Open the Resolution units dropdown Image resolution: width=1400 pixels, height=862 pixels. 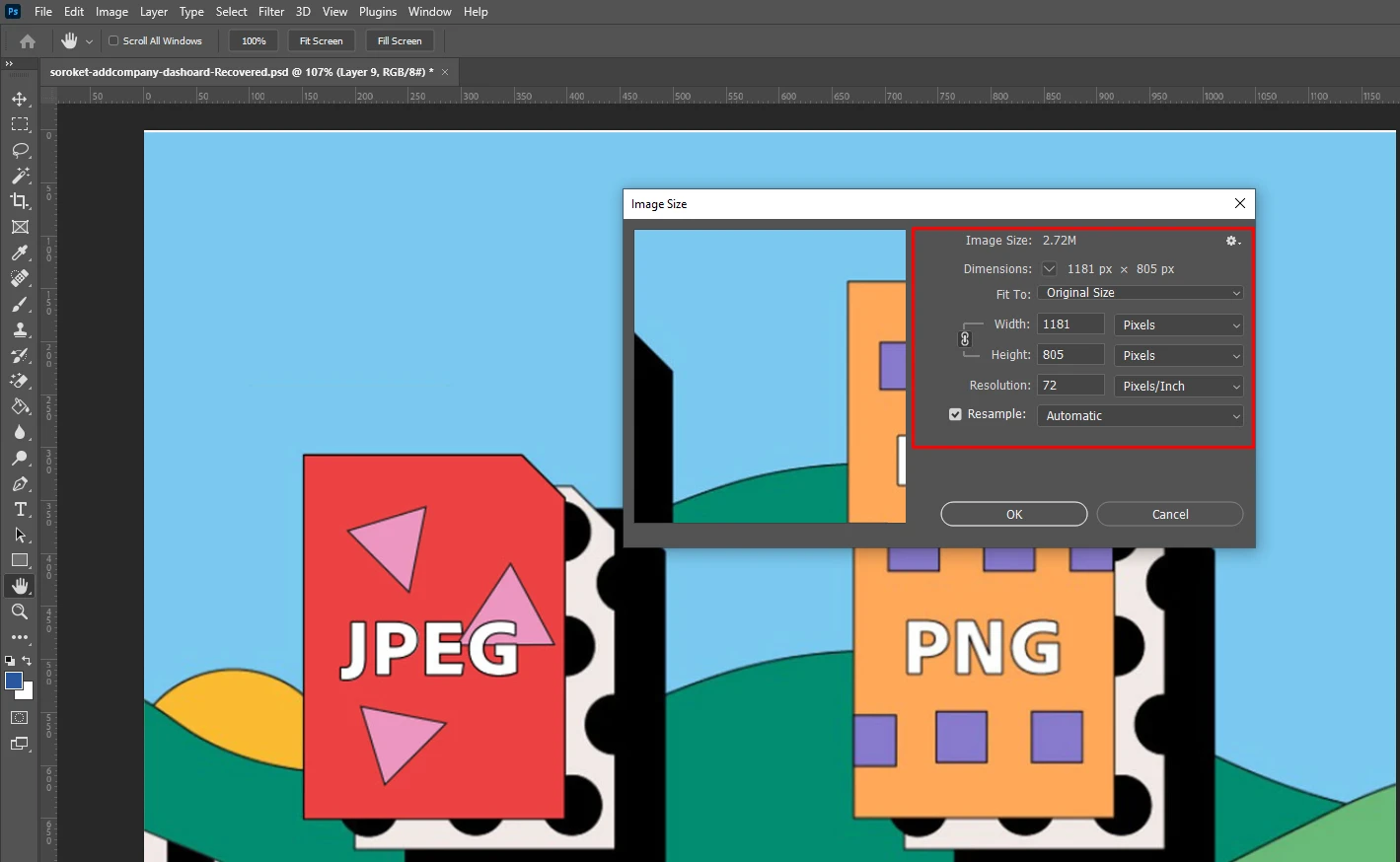(x=1179, y=387)
